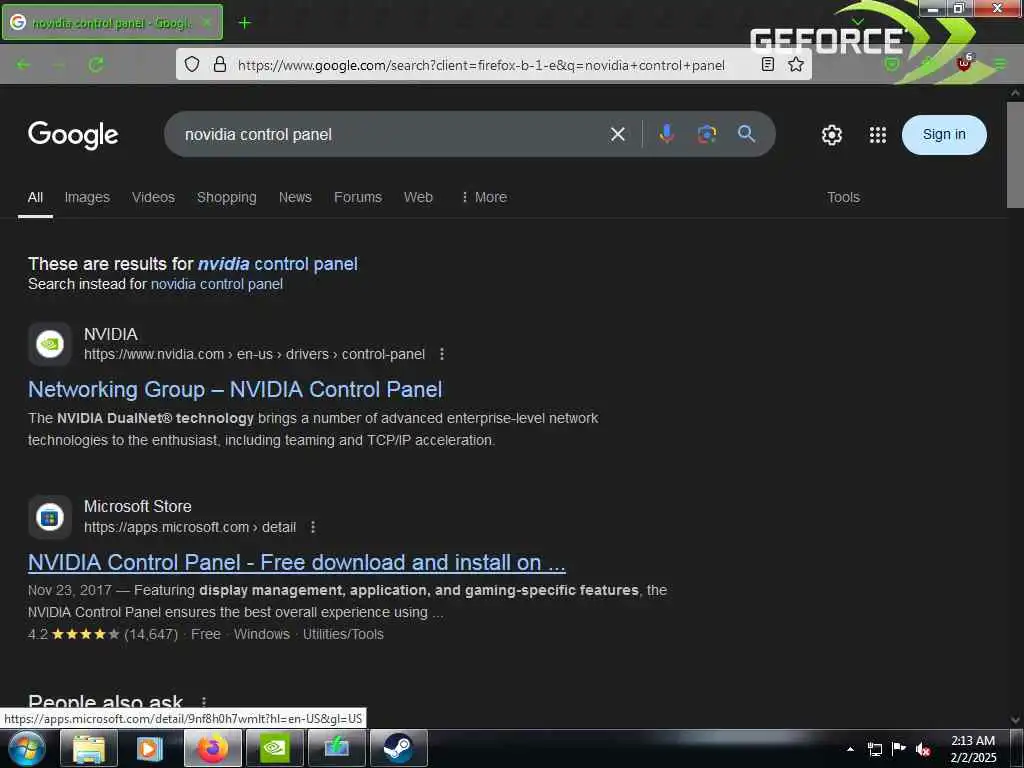Bookmark this page with the star icon
The width and height of the screenshot is (1024, 768).
(x=795, y=64)
